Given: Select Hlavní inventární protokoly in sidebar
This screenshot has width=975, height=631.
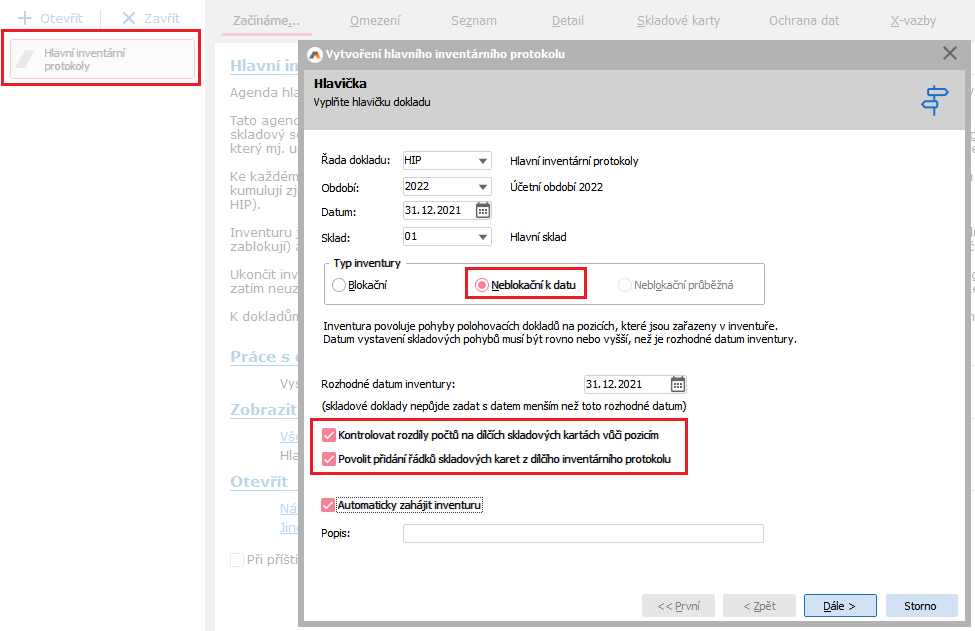Looking at the screenshot, I should coord(102,59).
